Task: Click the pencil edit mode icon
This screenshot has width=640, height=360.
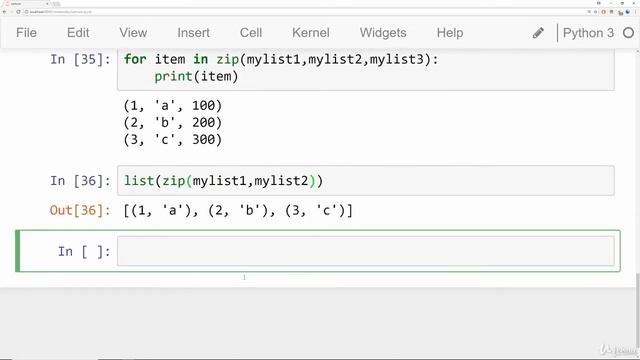Action: (x=538, y=33)
